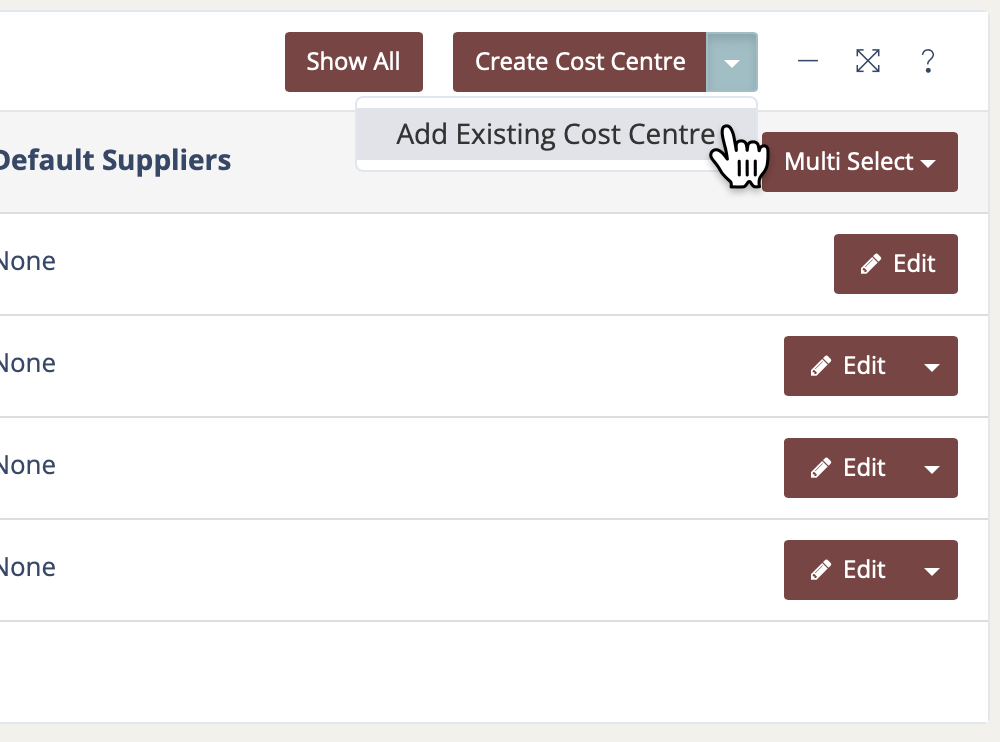The image size is (1000, 742).
Task: Click the pencil Edit in the fourth row
Action: (848, 570)
